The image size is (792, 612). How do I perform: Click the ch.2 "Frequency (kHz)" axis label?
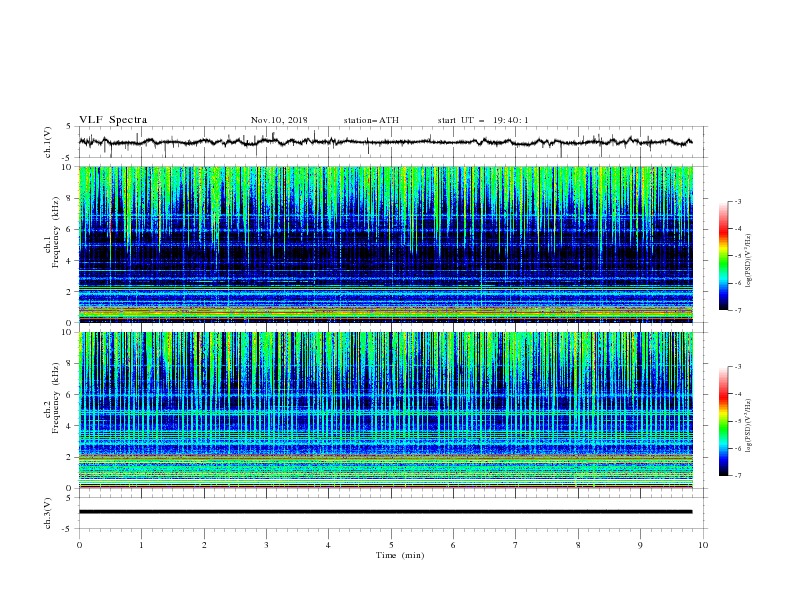click(56, 398)
